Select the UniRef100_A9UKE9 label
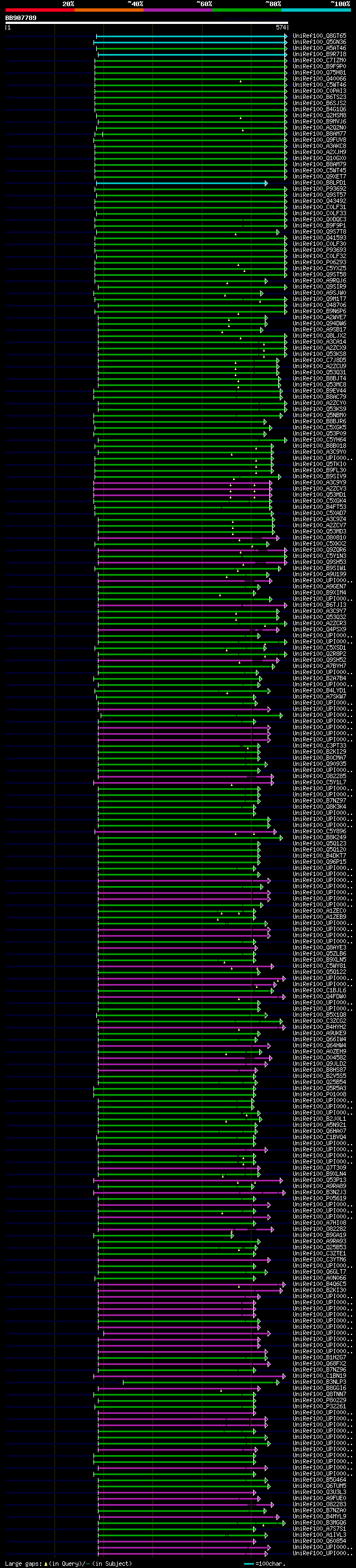The width and height of the screenshot is (356, 1568). click(319, 1033)
